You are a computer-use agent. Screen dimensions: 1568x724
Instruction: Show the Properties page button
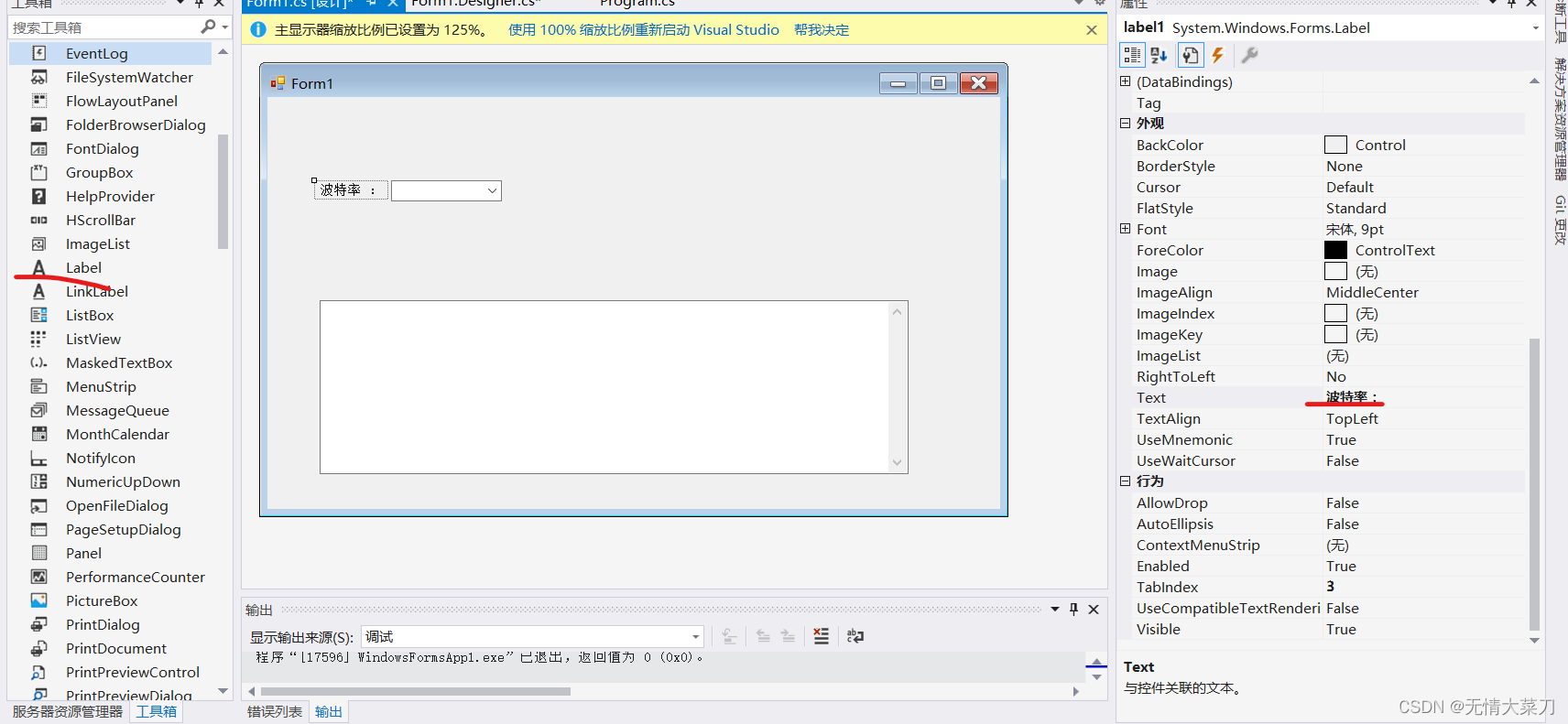point(1190,55)
